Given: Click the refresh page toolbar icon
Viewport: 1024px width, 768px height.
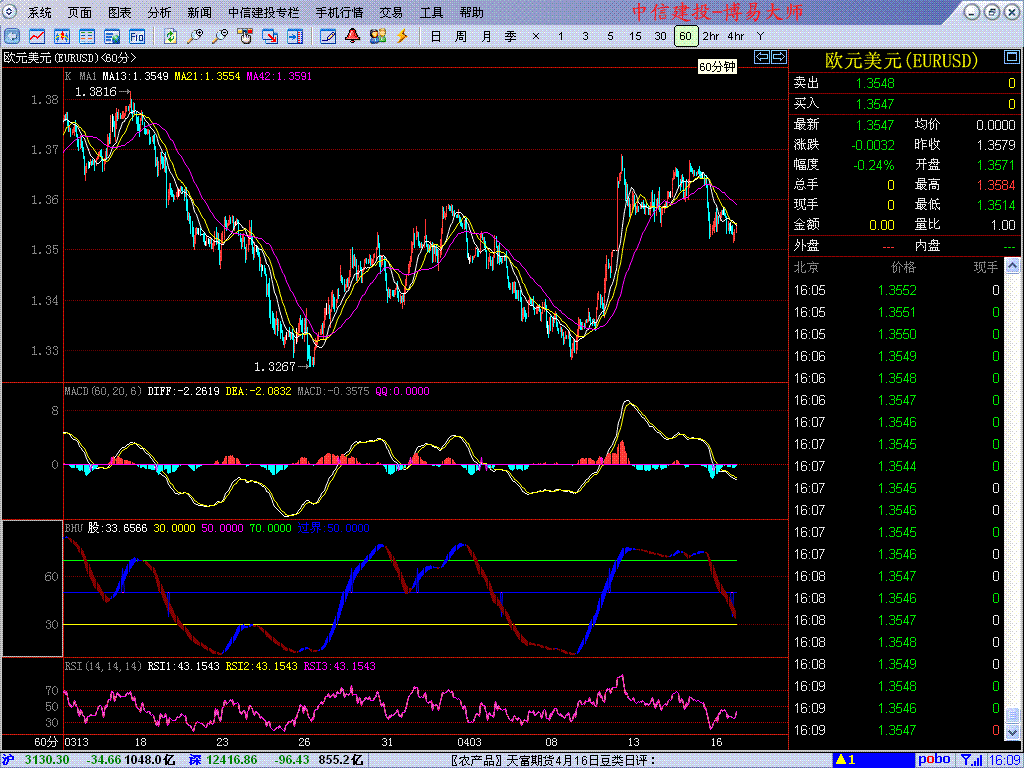Looking at the screenshot, I should click(171, 36).
